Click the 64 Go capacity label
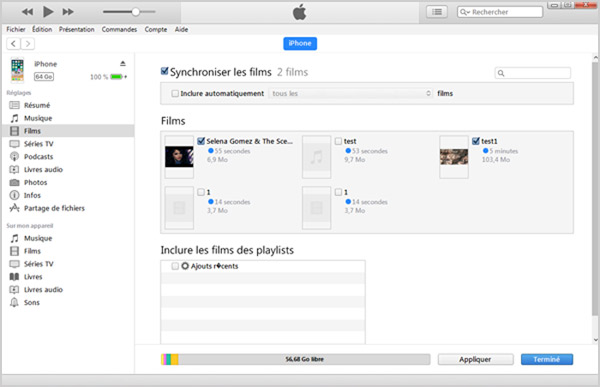Image resolution: width=600 pixels, height=387 pixels. coord(44,77)
